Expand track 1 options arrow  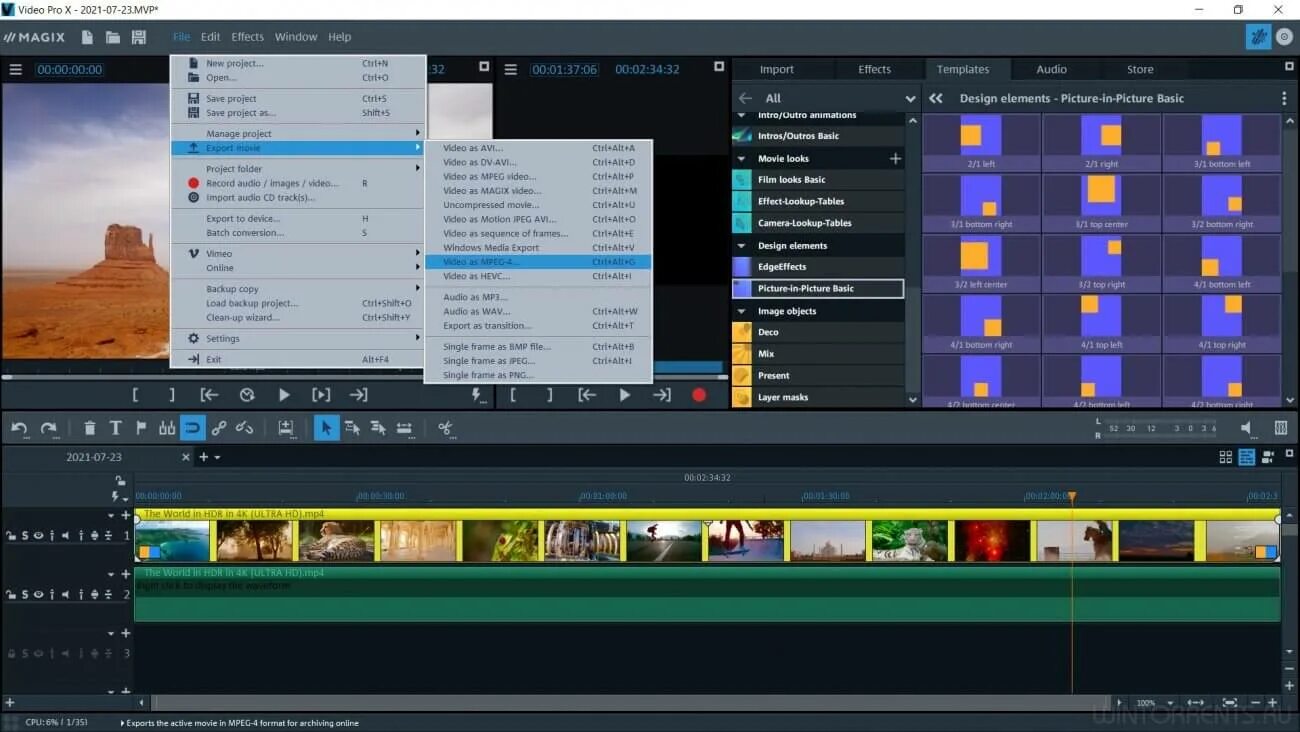click(x=111, y=515)
